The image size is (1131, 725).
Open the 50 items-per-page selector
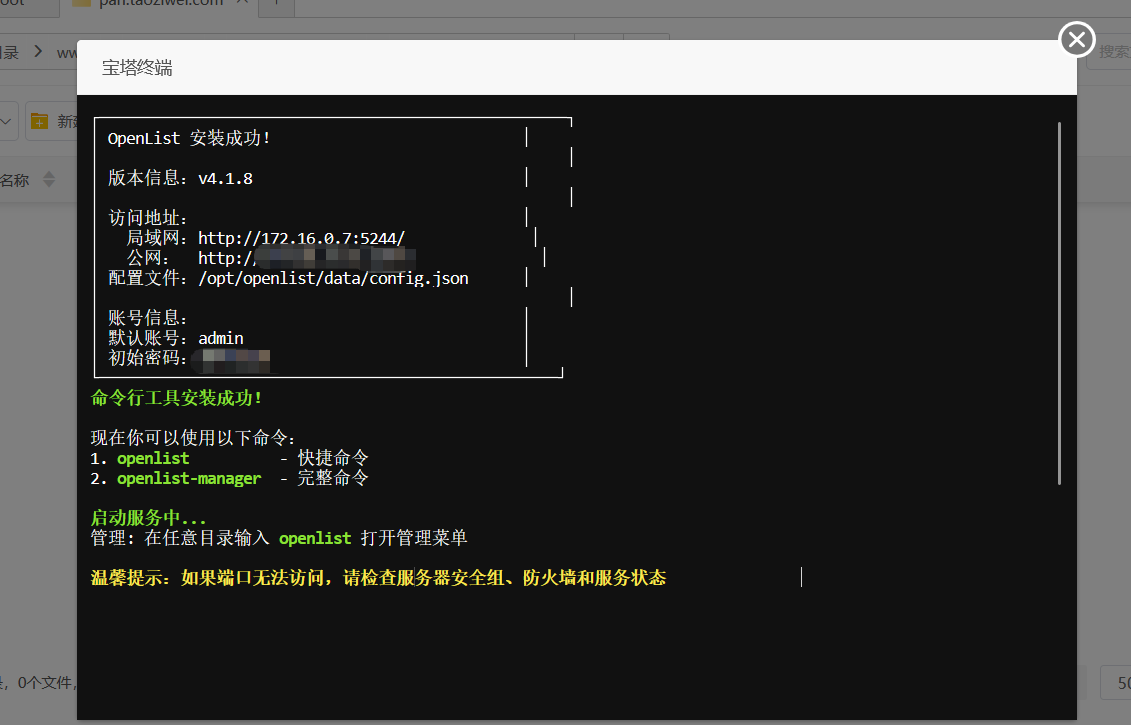(x=1122, y=683)
